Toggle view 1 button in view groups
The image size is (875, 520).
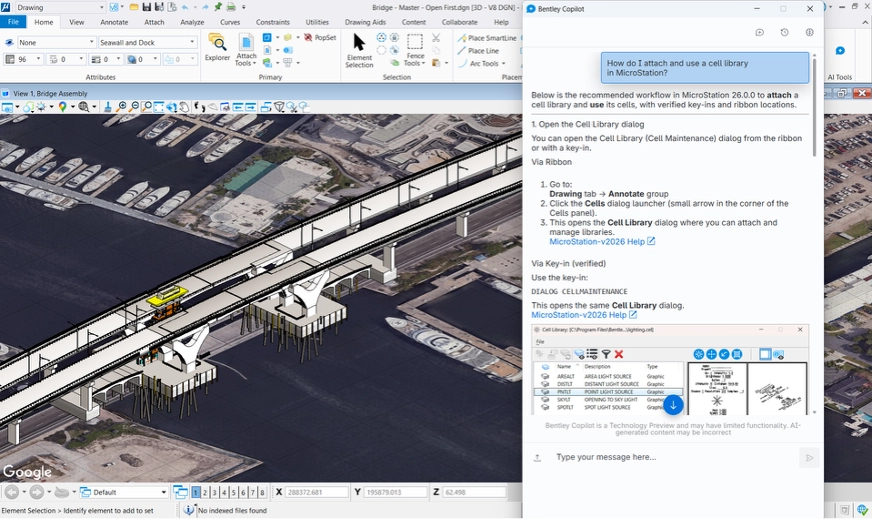point(195,492)
